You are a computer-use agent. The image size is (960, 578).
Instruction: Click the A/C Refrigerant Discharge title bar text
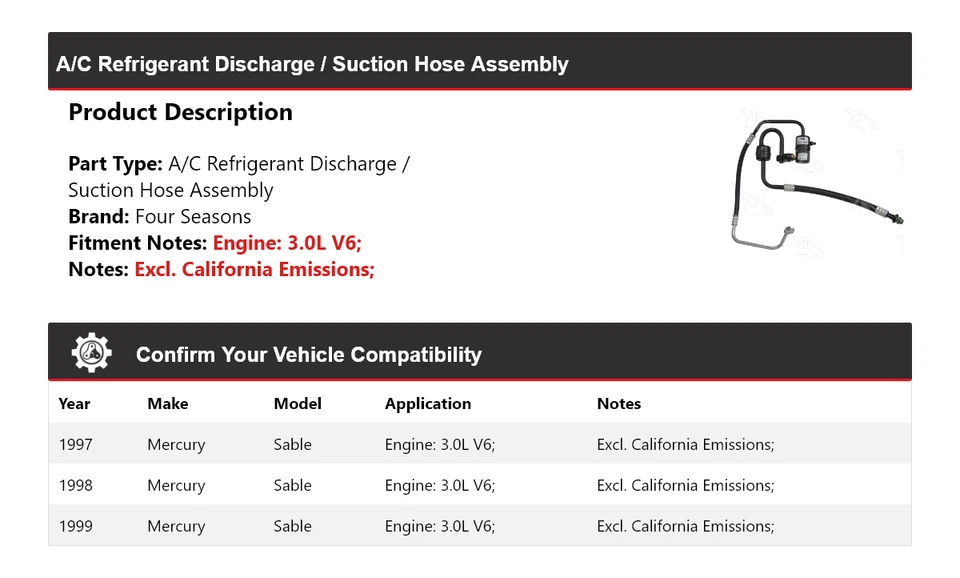[x=312, y=64]
